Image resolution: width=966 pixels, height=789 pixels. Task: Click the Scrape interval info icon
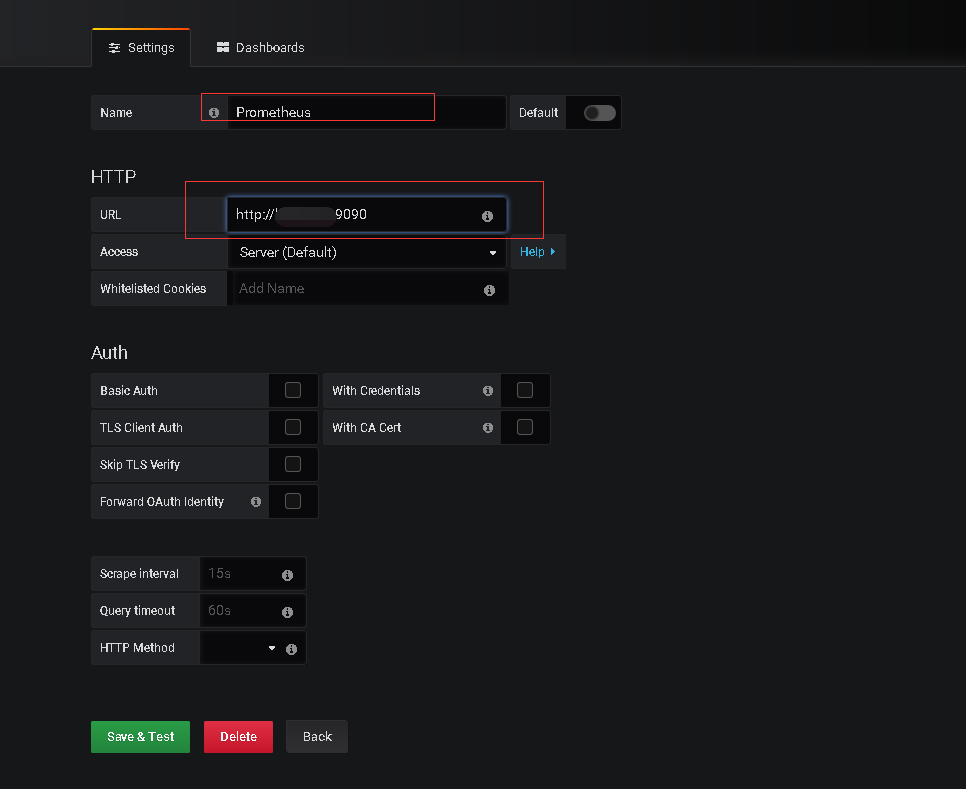[287, 575]
